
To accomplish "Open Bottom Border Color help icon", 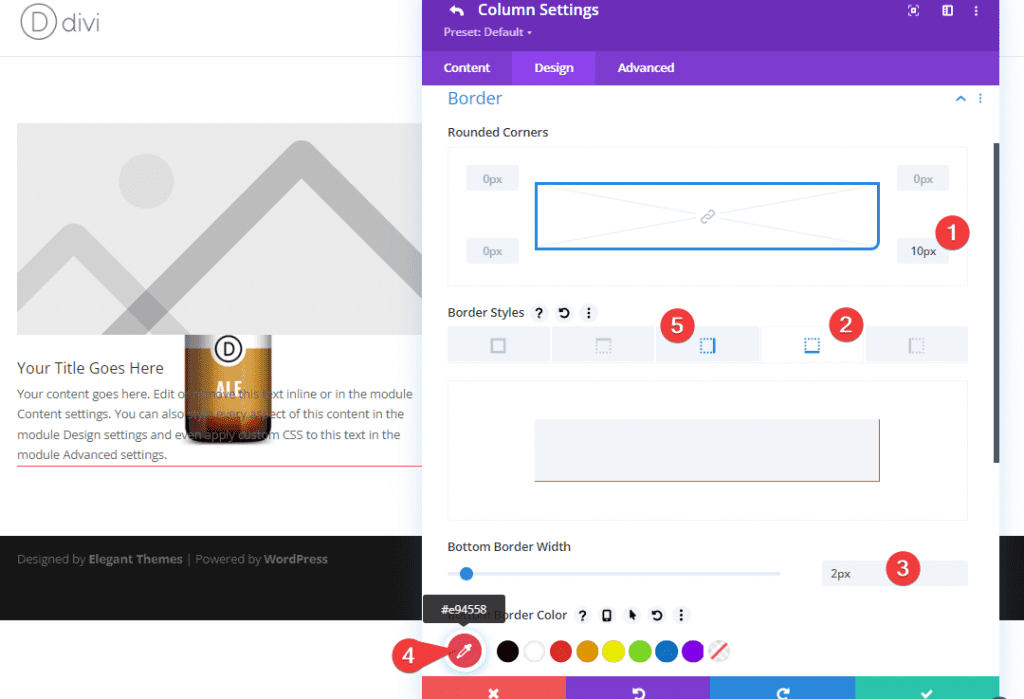I will 583,615.
